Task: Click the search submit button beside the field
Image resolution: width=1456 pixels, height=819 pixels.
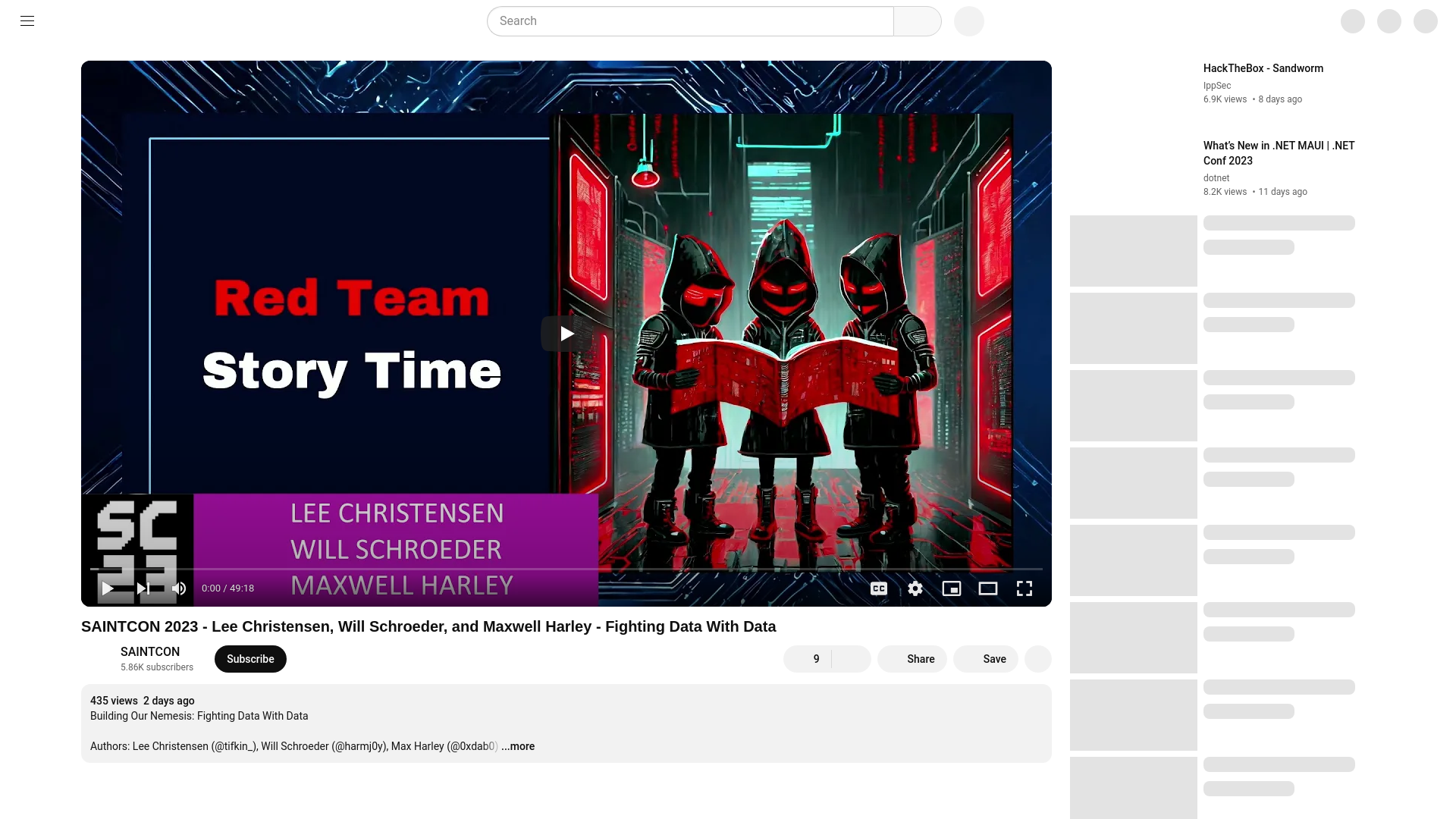Action: (918, 21)
